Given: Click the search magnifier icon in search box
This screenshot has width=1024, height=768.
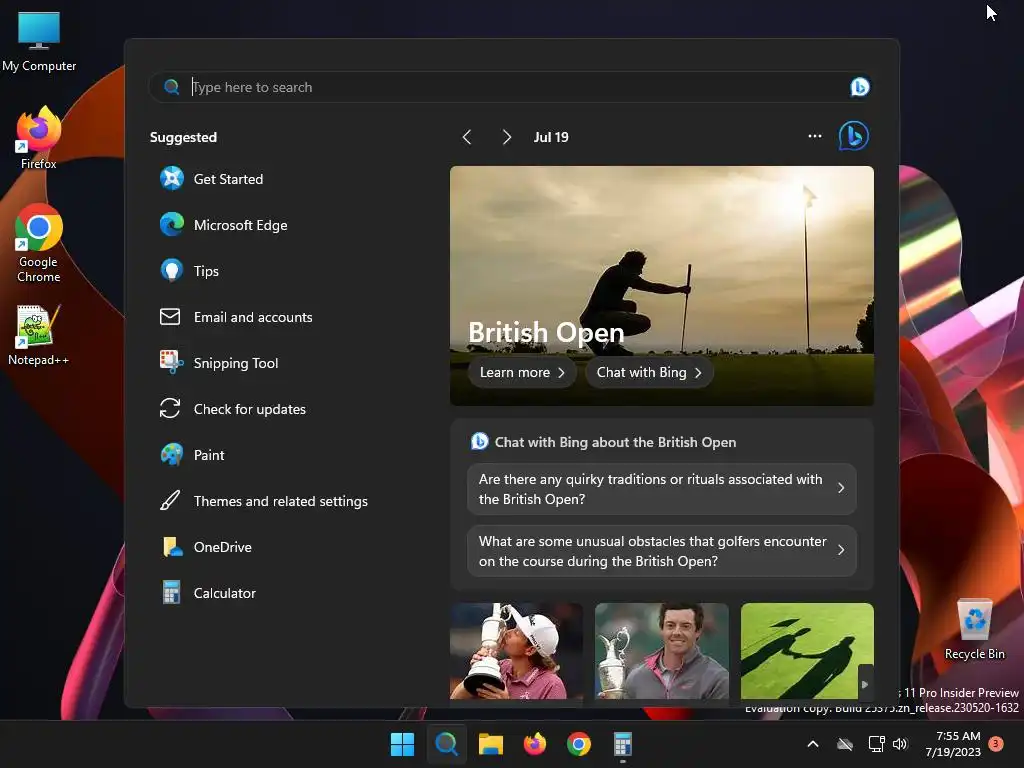Looking at the screenshot, I should pyautogui.click(x=171, y=87).
